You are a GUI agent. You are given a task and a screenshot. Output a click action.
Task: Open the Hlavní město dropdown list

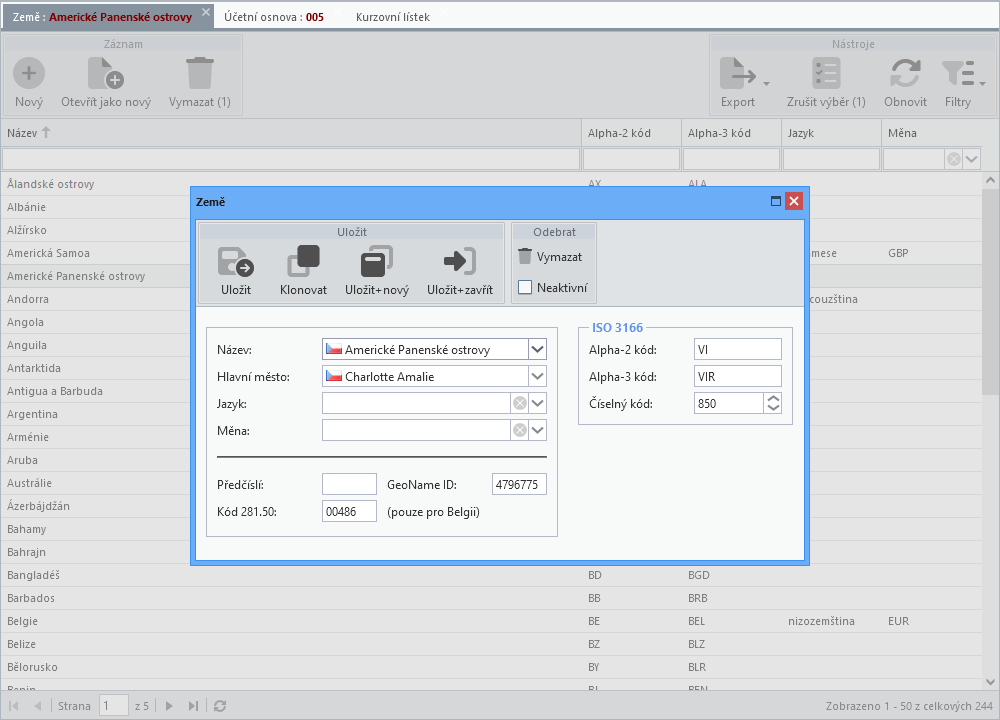[x=538, y=376]
